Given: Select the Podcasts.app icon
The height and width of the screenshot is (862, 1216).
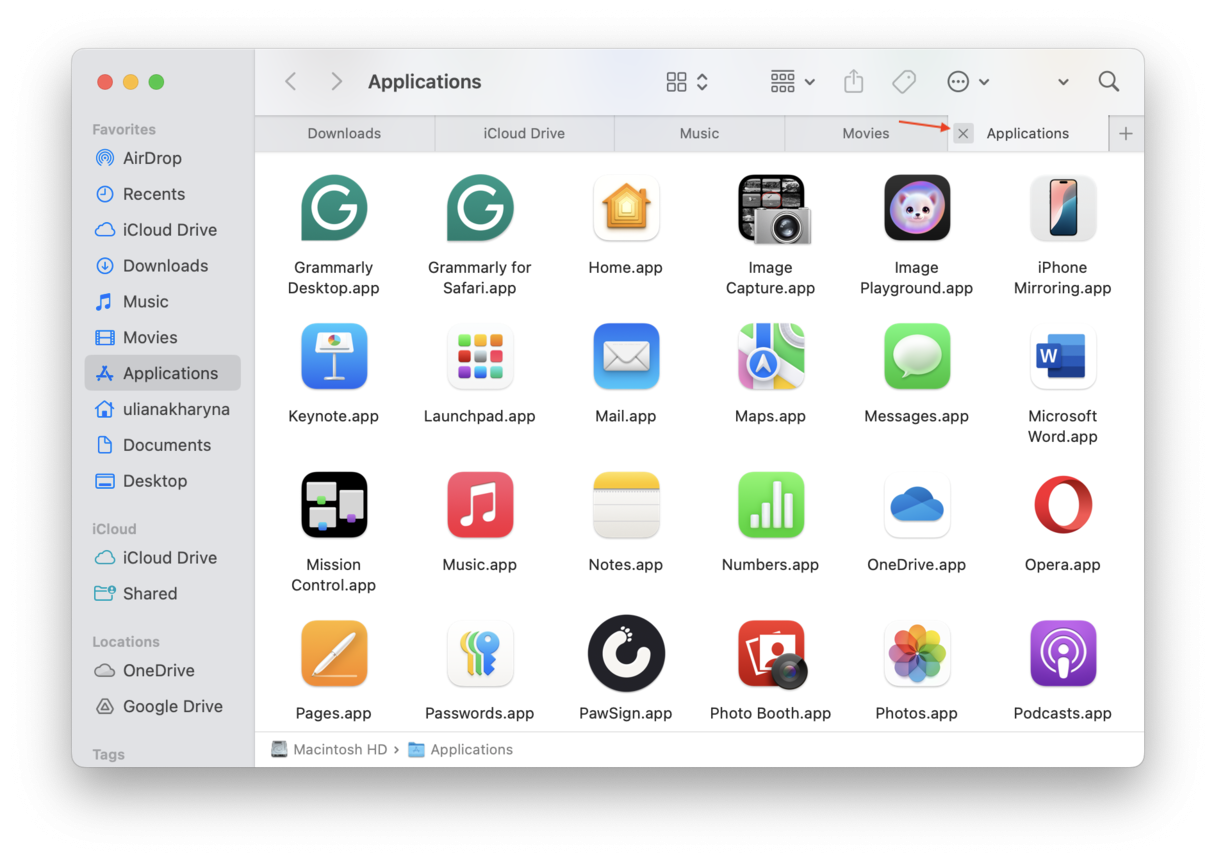Looking at the screenshot, I should point(1062,654).
